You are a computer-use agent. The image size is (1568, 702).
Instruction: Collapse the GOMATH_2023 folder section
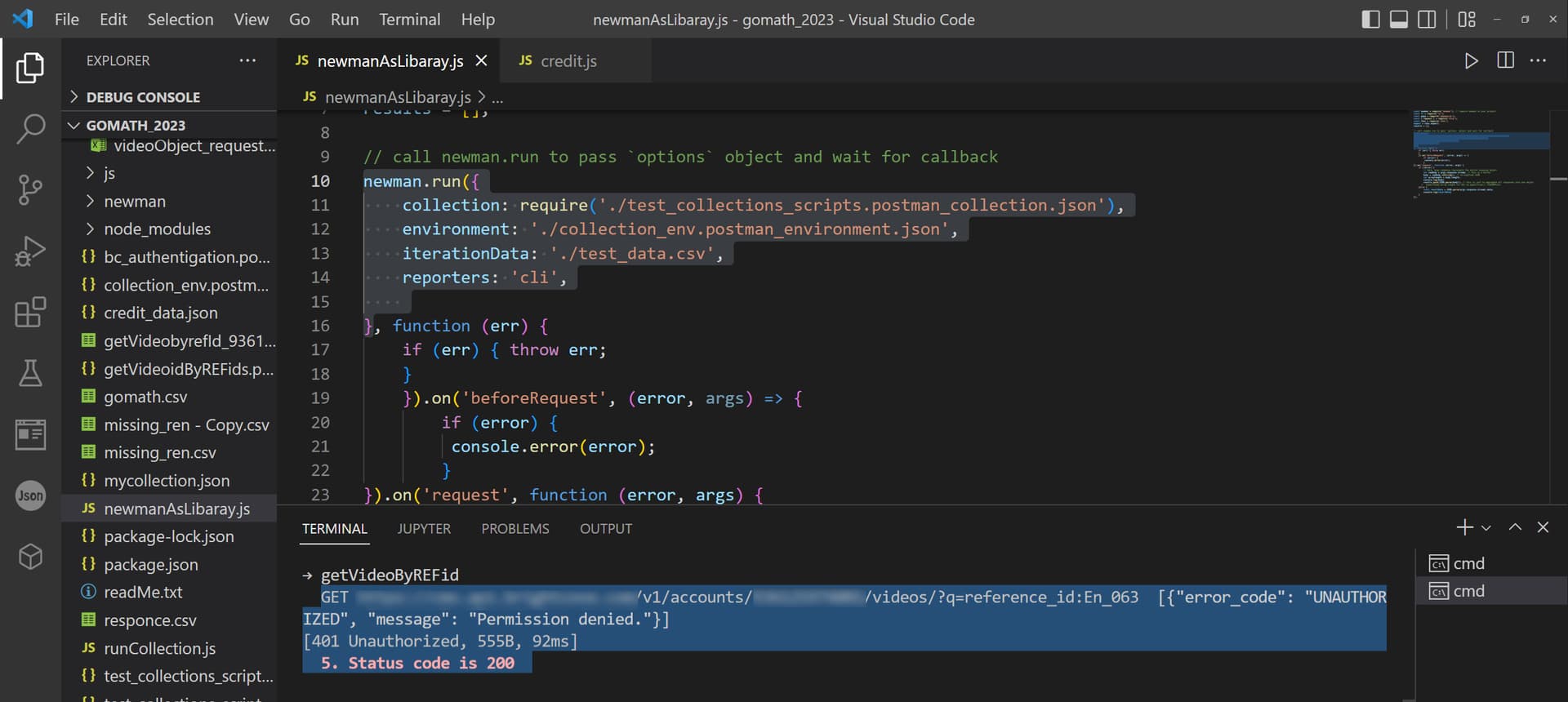169,125
